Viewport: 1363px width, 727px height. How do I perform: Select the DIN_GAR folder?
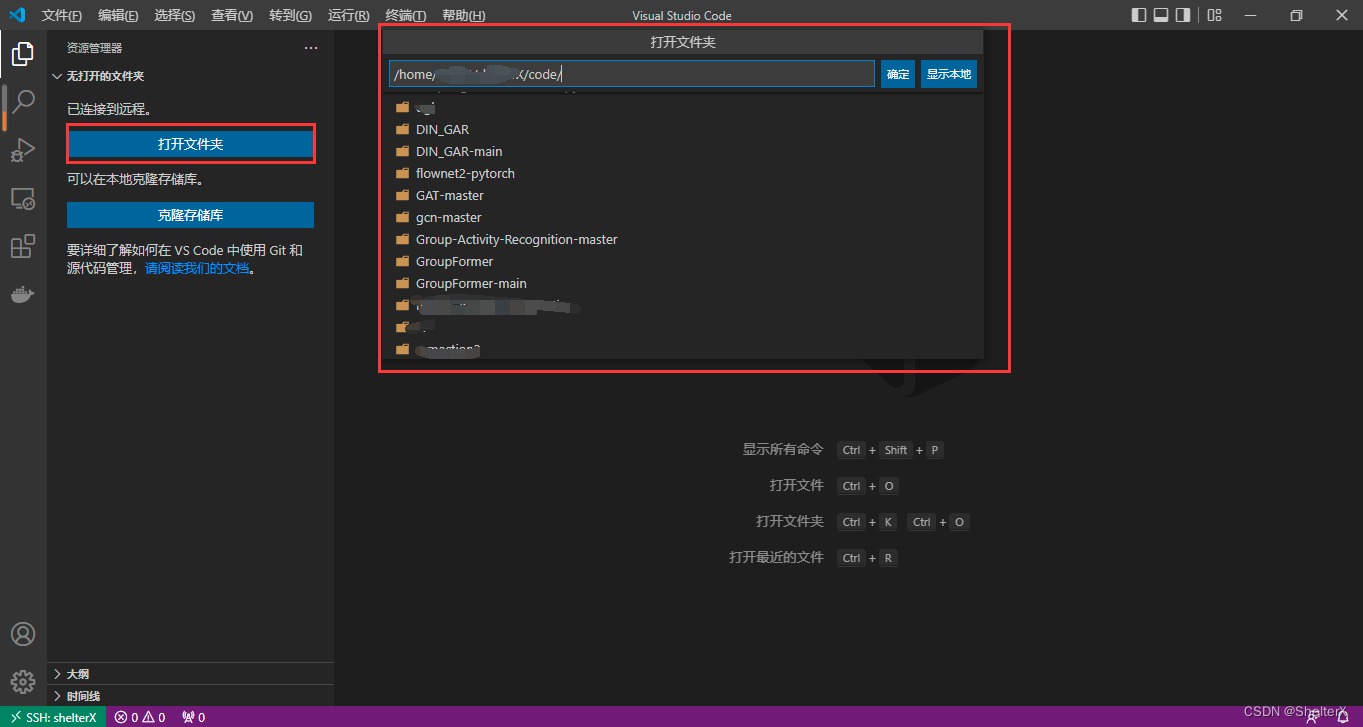tap(682, 129)
